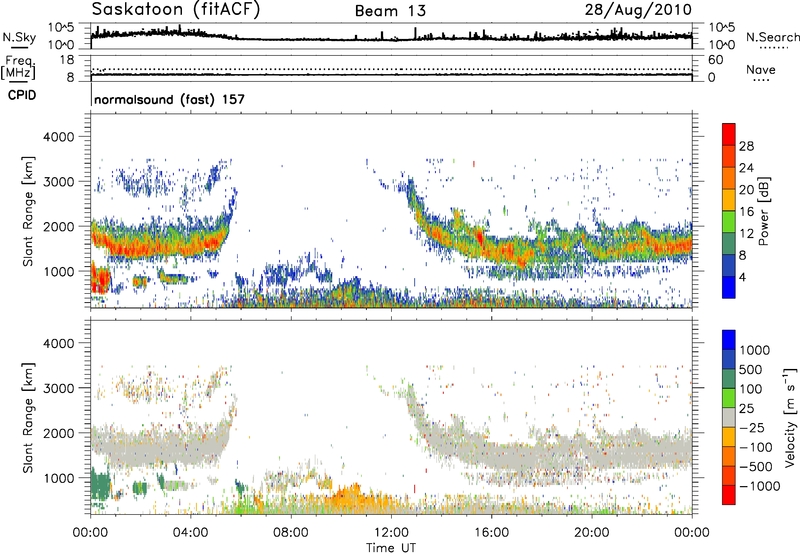
Task: Click the '-100' velocity colorbar label
Action: (x=755, y=447)
